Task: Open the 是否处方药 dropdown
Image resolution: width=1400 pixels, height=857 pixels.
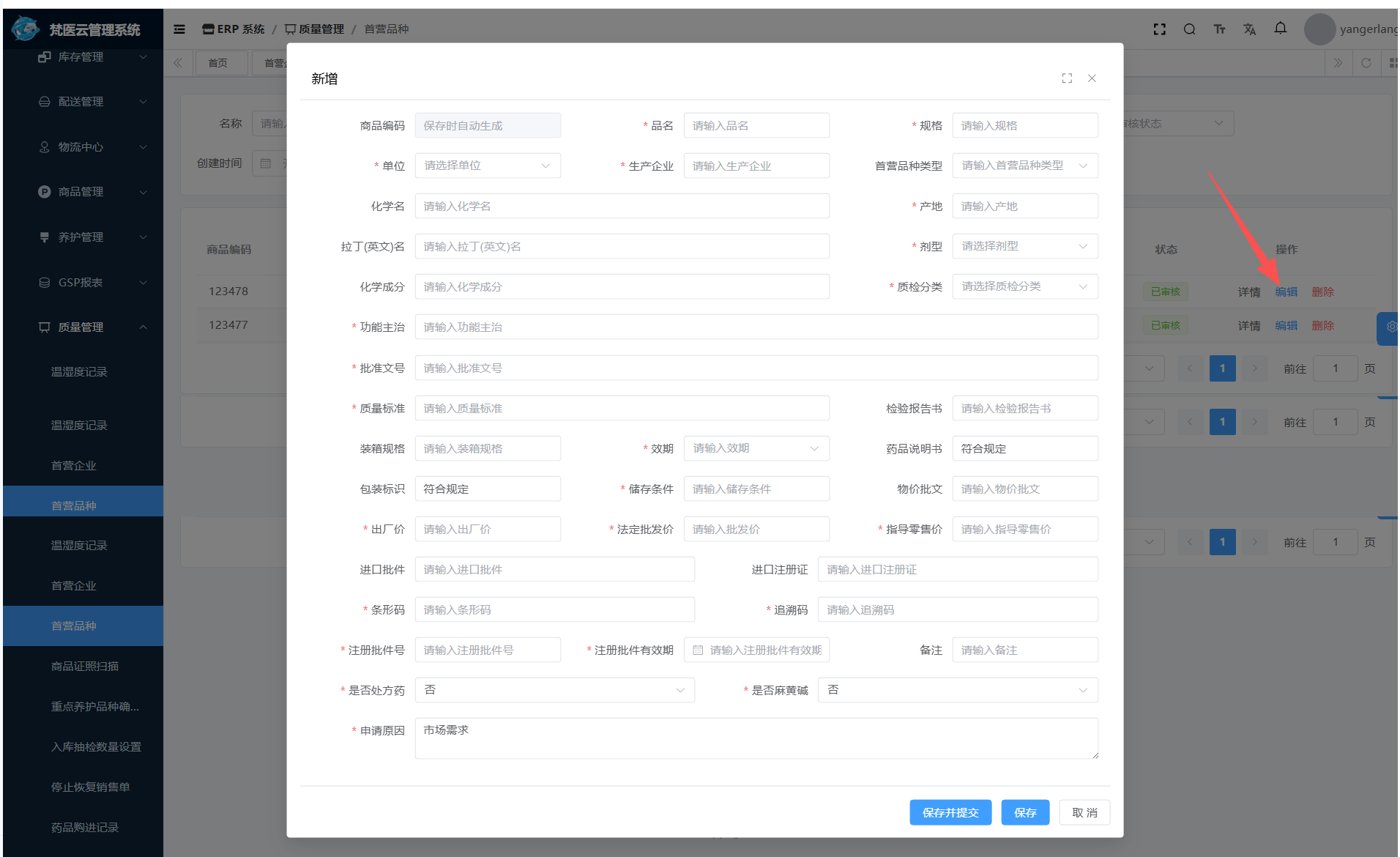Action: [x=554, y=690]
